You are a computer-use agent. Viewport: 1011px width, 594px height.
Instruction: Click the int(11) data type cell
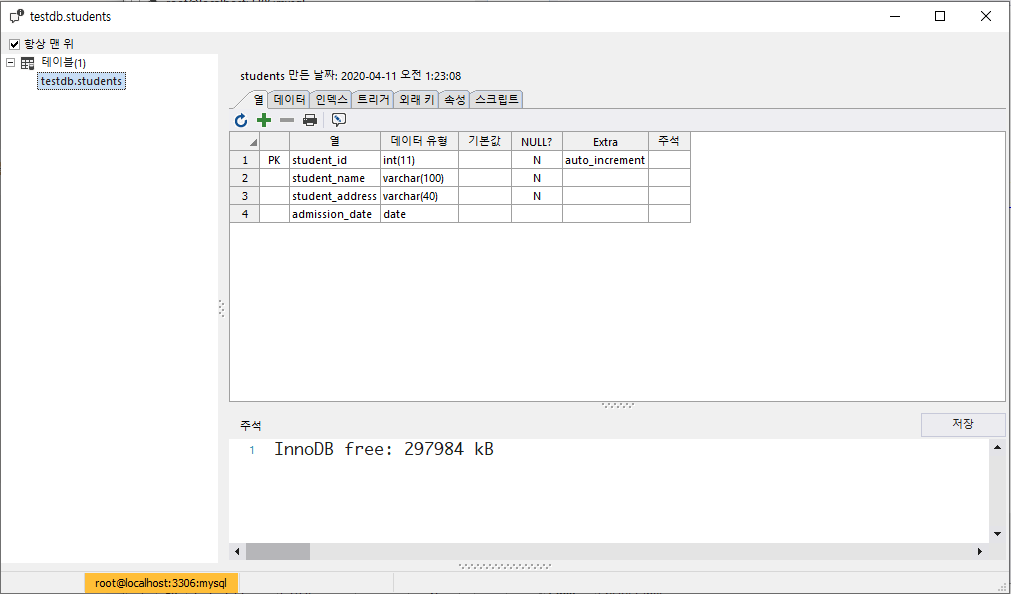(419, 160)
